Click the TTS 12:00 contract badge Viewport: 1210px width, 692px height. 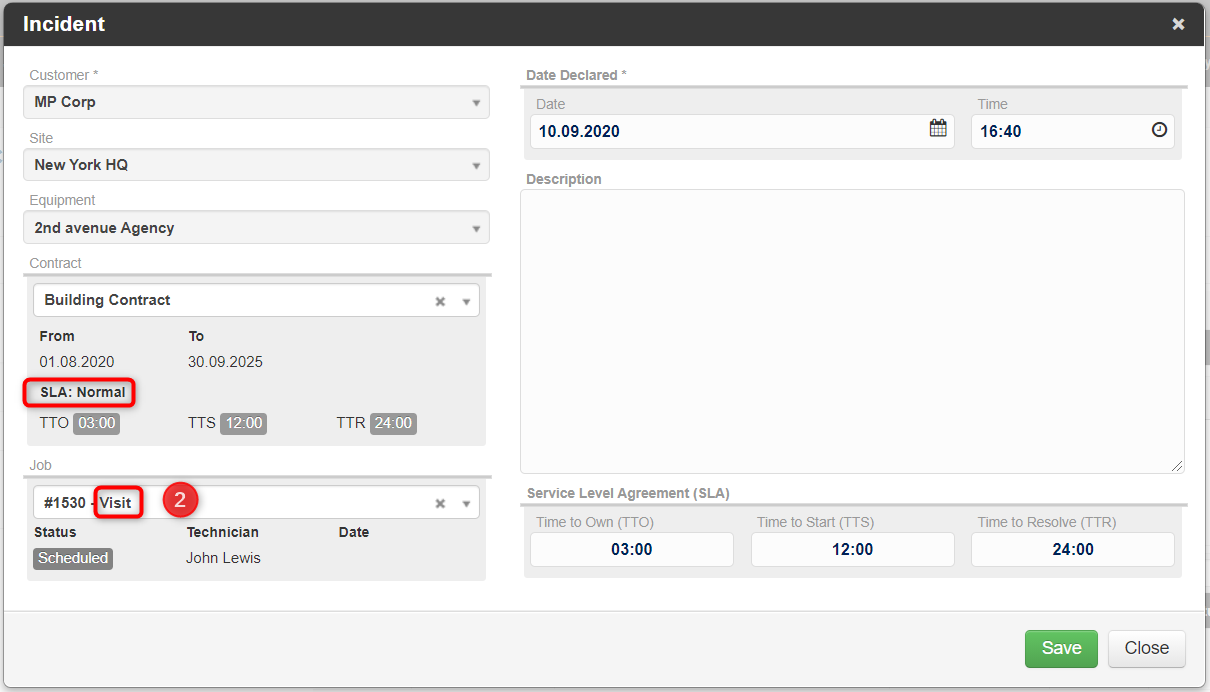click(243, 423)
